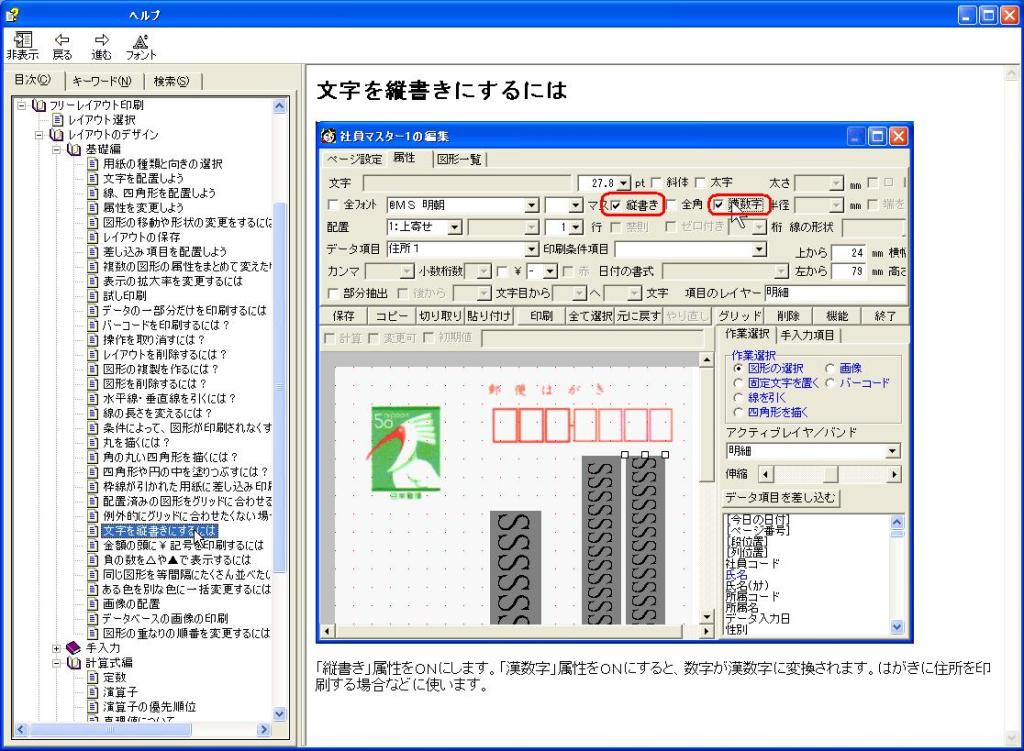Collapse the 基礎編 tree node
The height and width of the screenshot is (751, 1024).
[x=57, y=149]
